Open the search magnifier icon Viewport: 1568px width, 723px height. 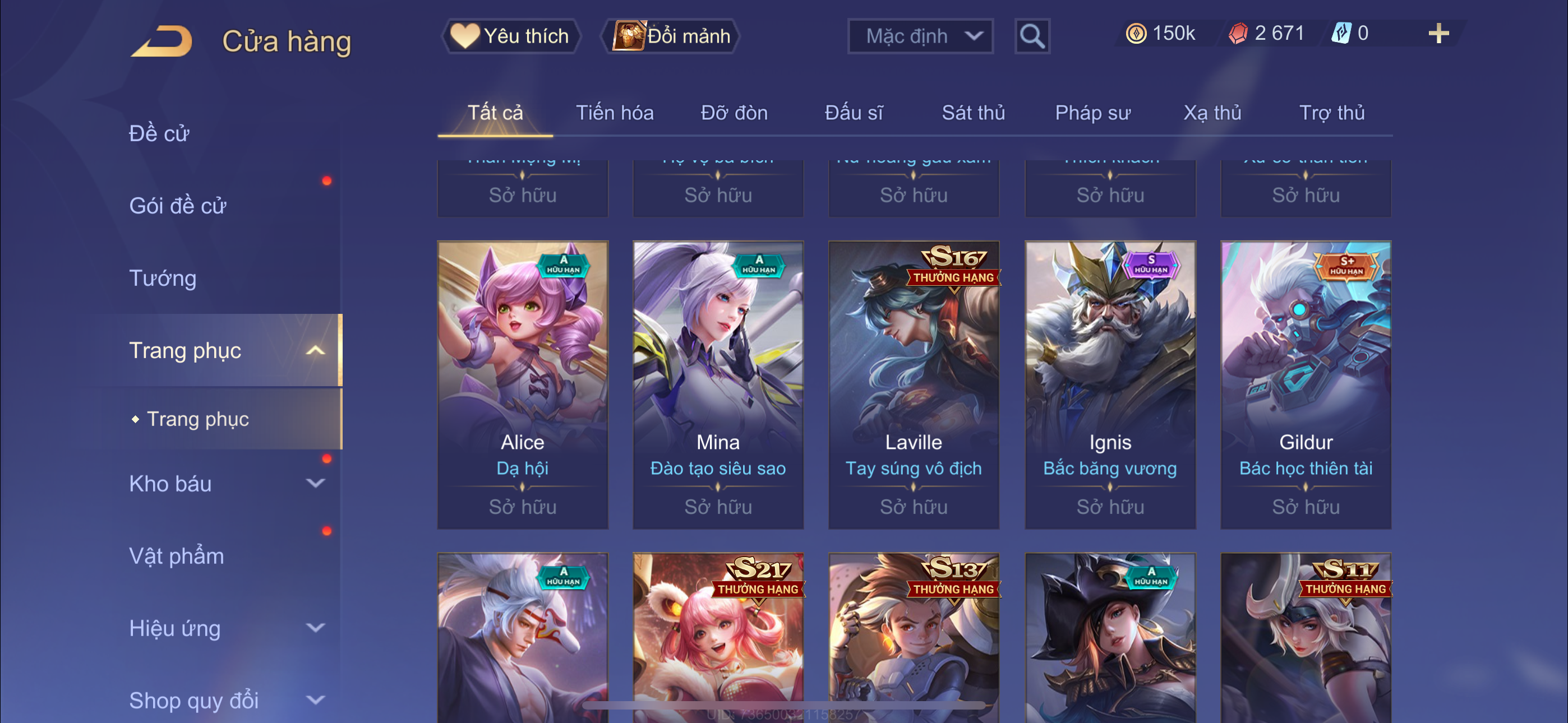[1032, 36]
